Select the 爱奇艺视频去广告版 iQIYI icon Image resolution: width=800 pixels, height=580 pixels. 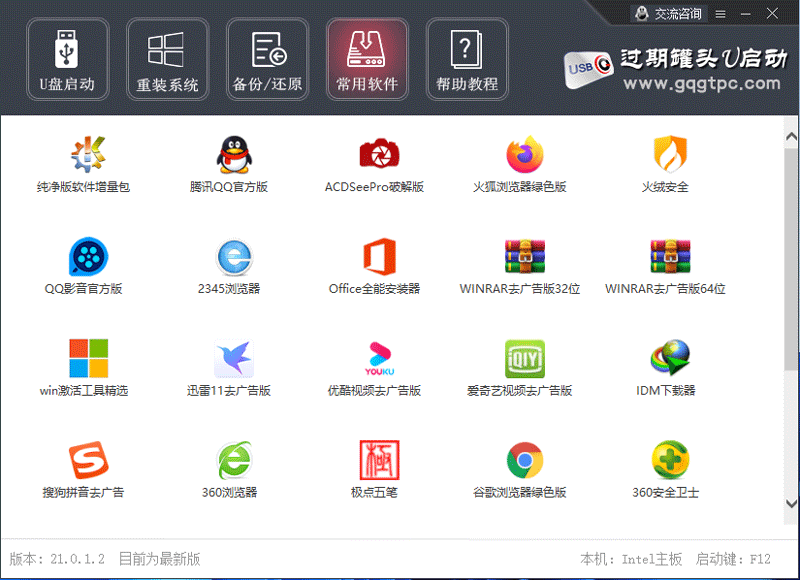[524, 358]
